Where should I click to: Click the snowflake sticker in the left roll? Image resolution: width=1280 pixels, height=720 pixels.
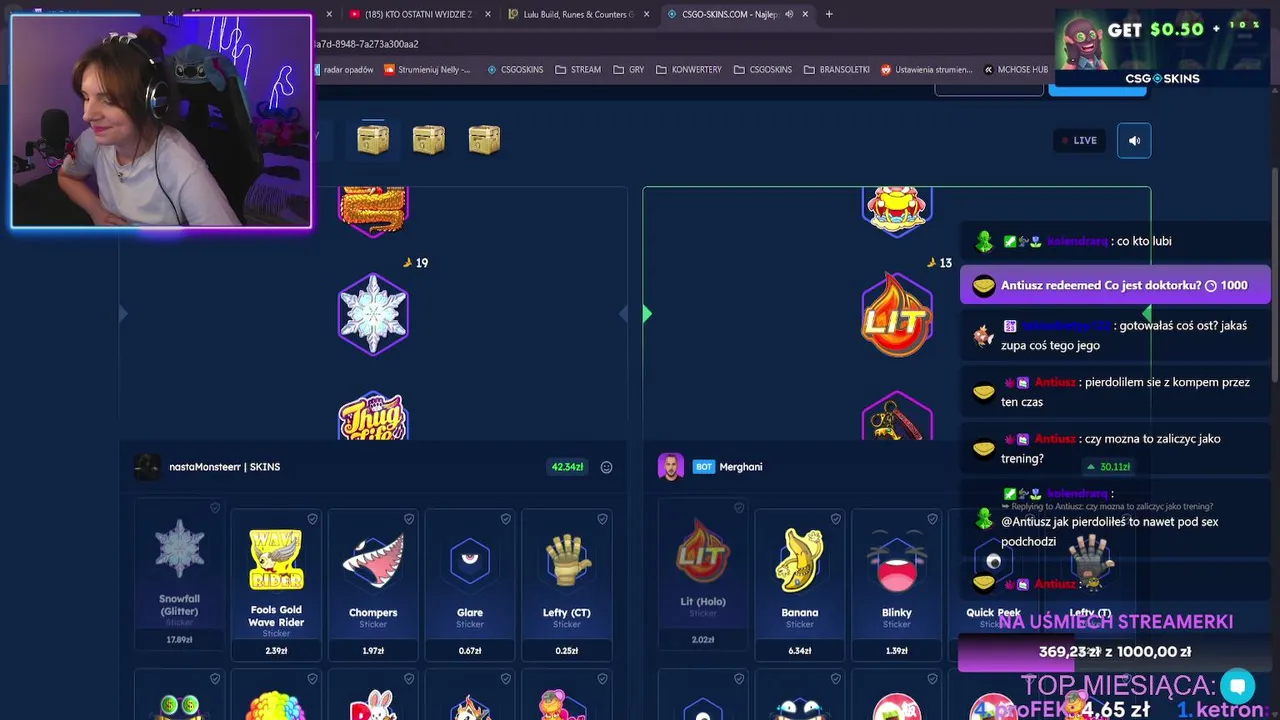tap(373, 314)
